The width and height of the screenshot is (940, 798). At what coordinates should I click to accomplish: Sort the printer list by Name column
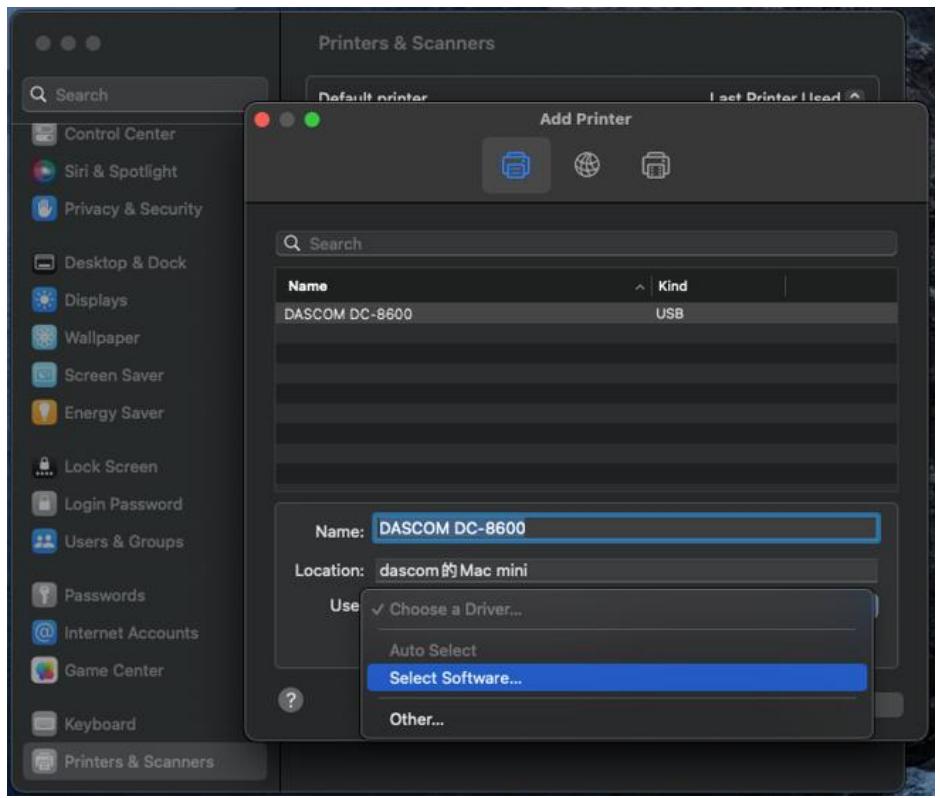pos(463,286)
